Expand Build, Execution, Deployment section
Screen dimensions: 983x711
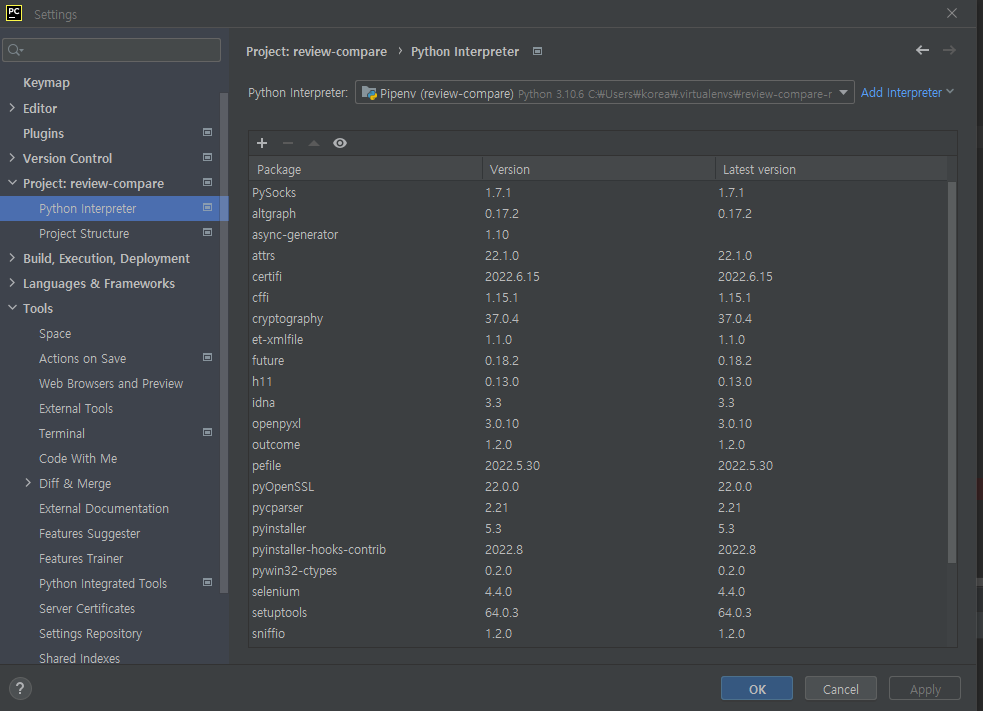click(12, 258)
